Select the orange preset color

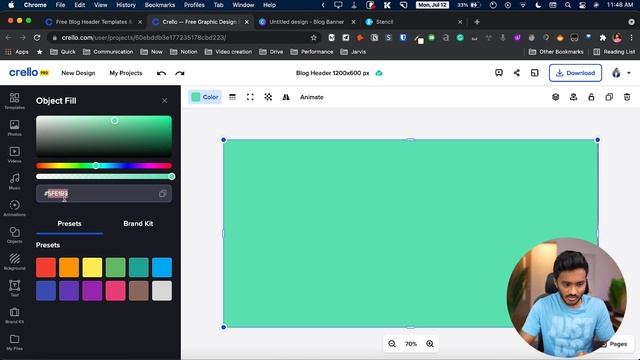[69, 267]
